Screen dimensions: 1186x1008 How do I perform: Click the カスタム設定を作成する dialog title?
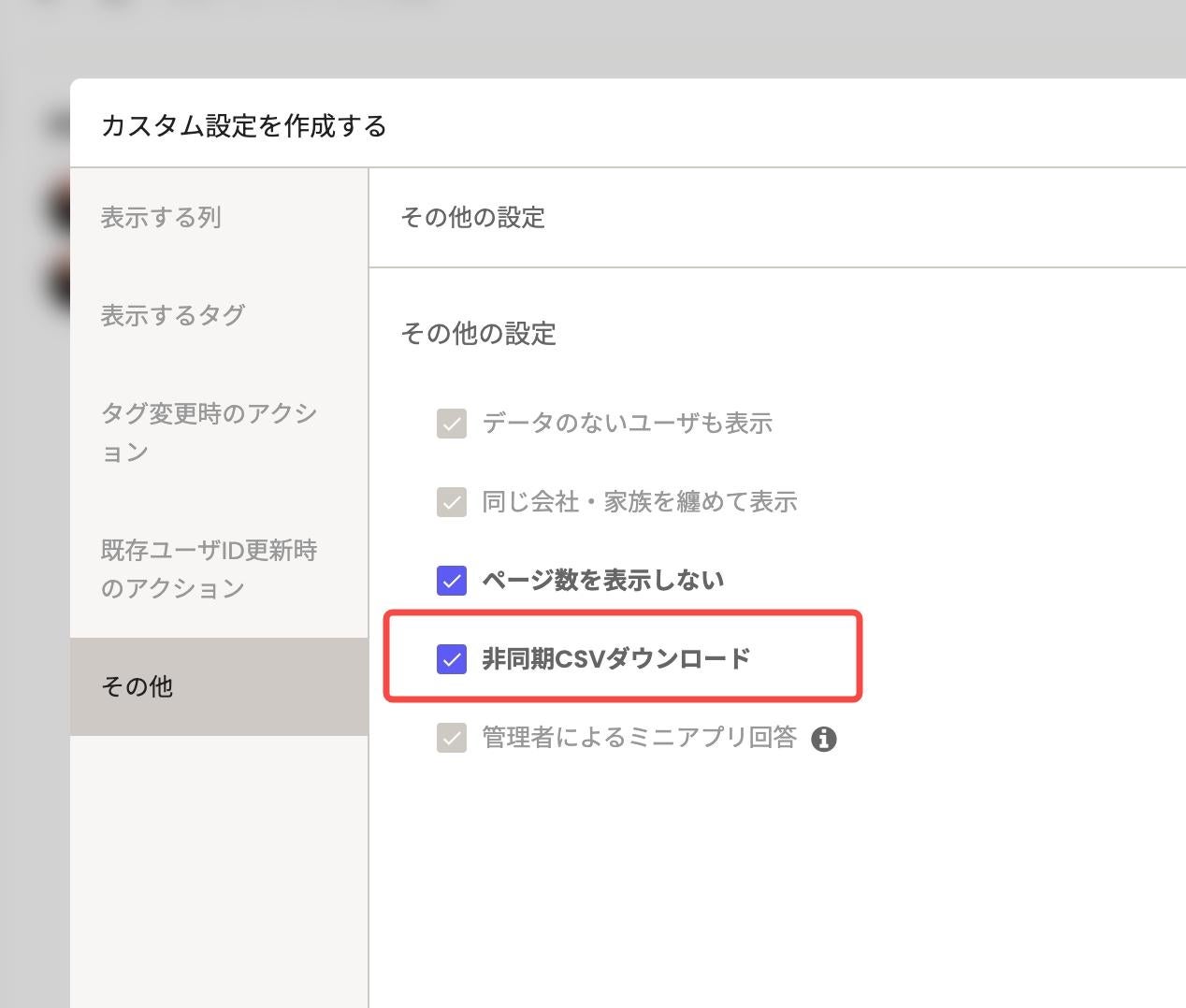tap(243, 125)
